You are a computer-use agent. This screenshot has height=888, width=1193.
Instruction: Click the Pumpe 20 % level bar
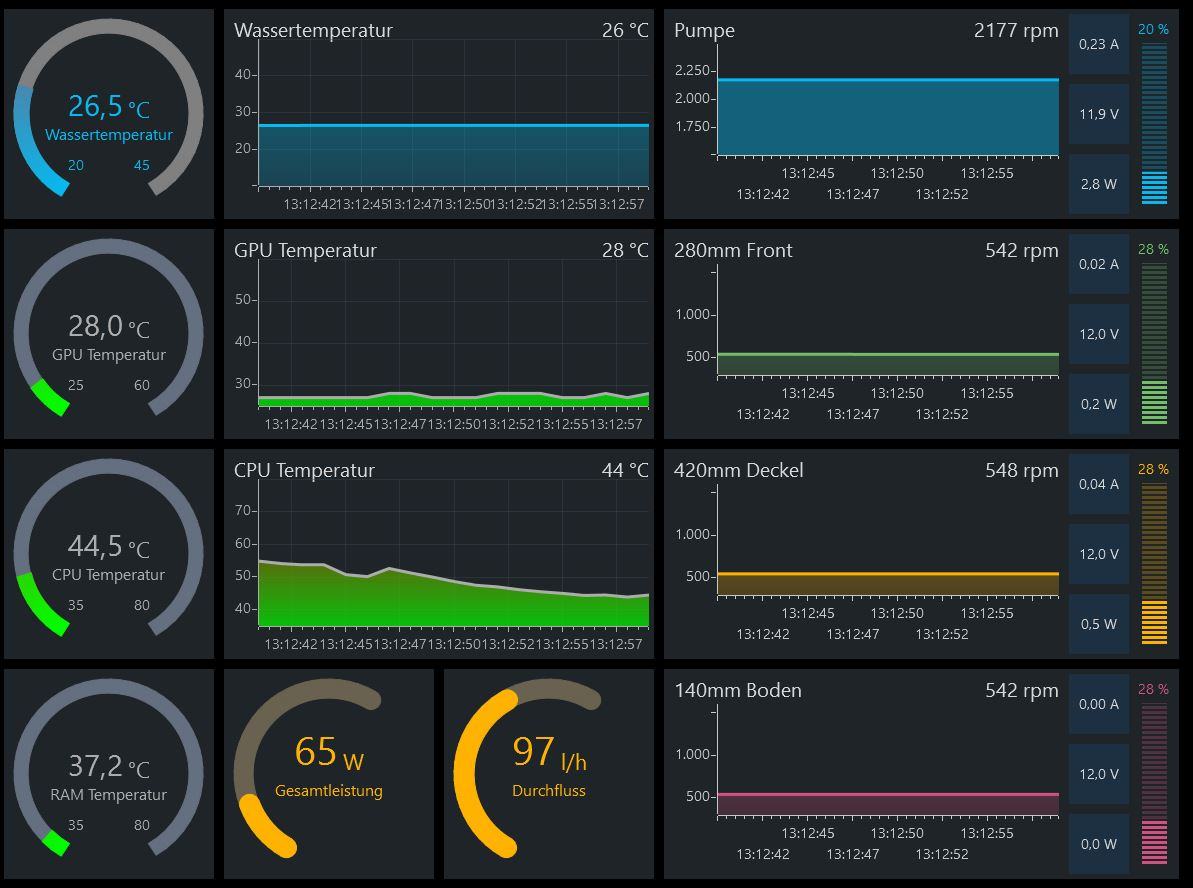pyautogui.click(x=1154, y=124)
